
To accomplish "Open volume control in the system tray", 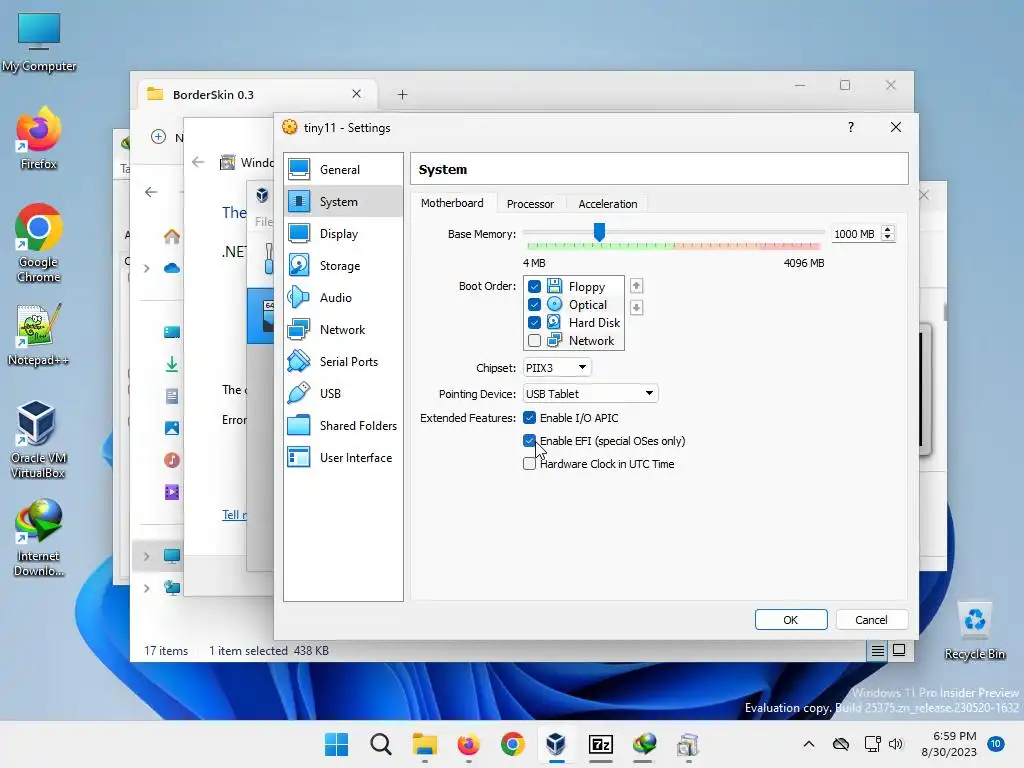I will (895, 744).
